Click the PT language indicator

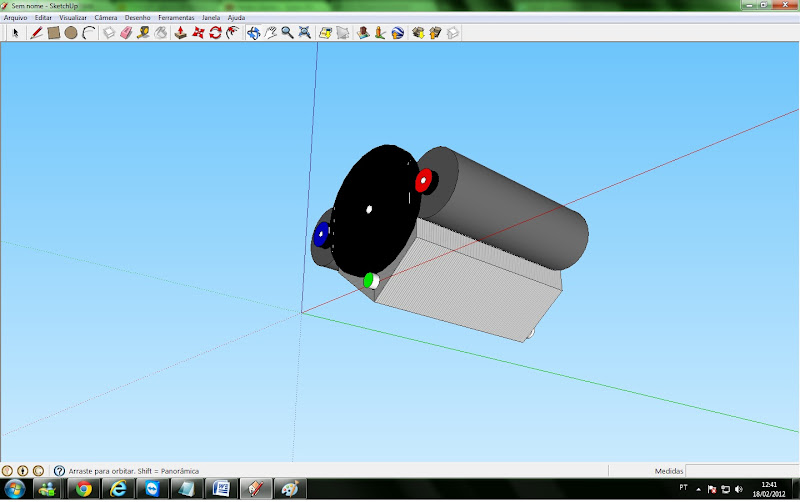click(684, 488)
